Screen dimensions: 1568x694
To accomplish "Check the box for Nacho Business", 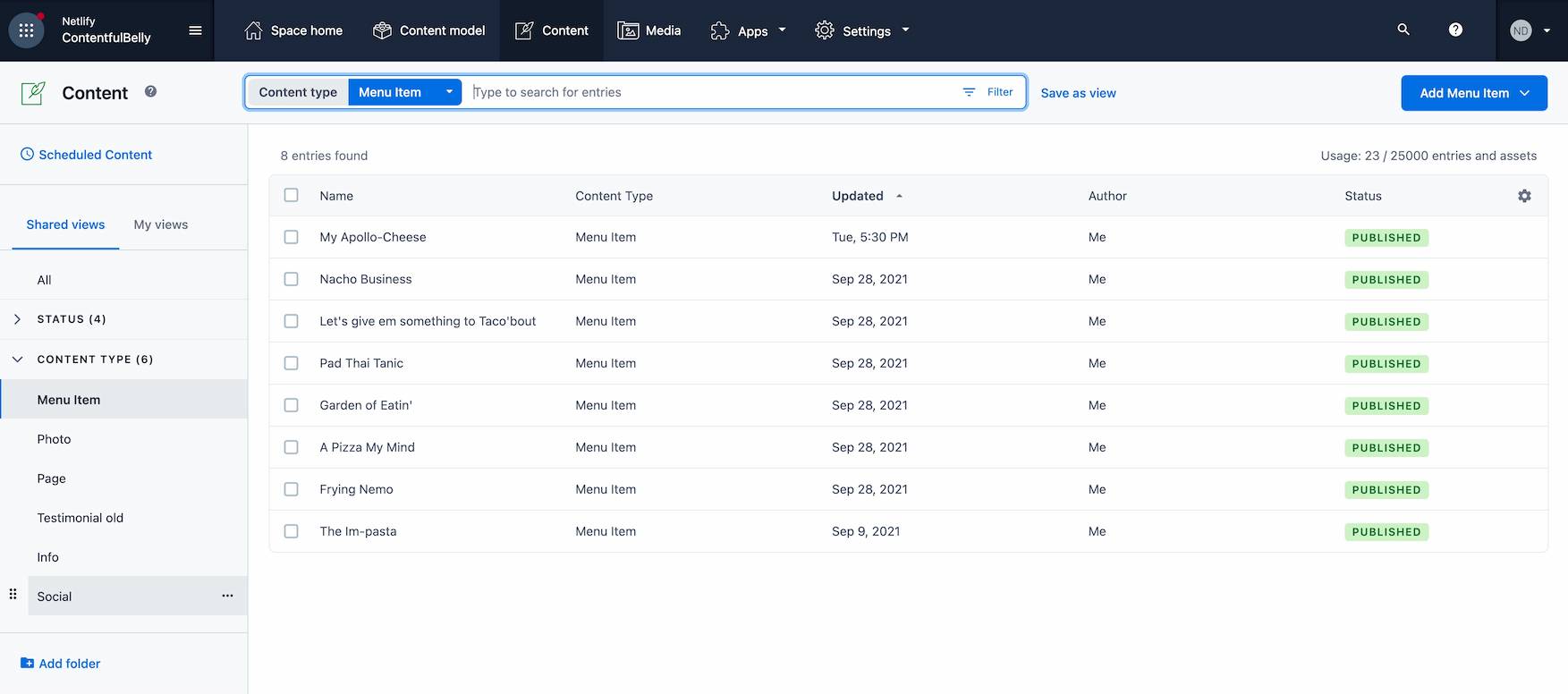I will 291,279.
